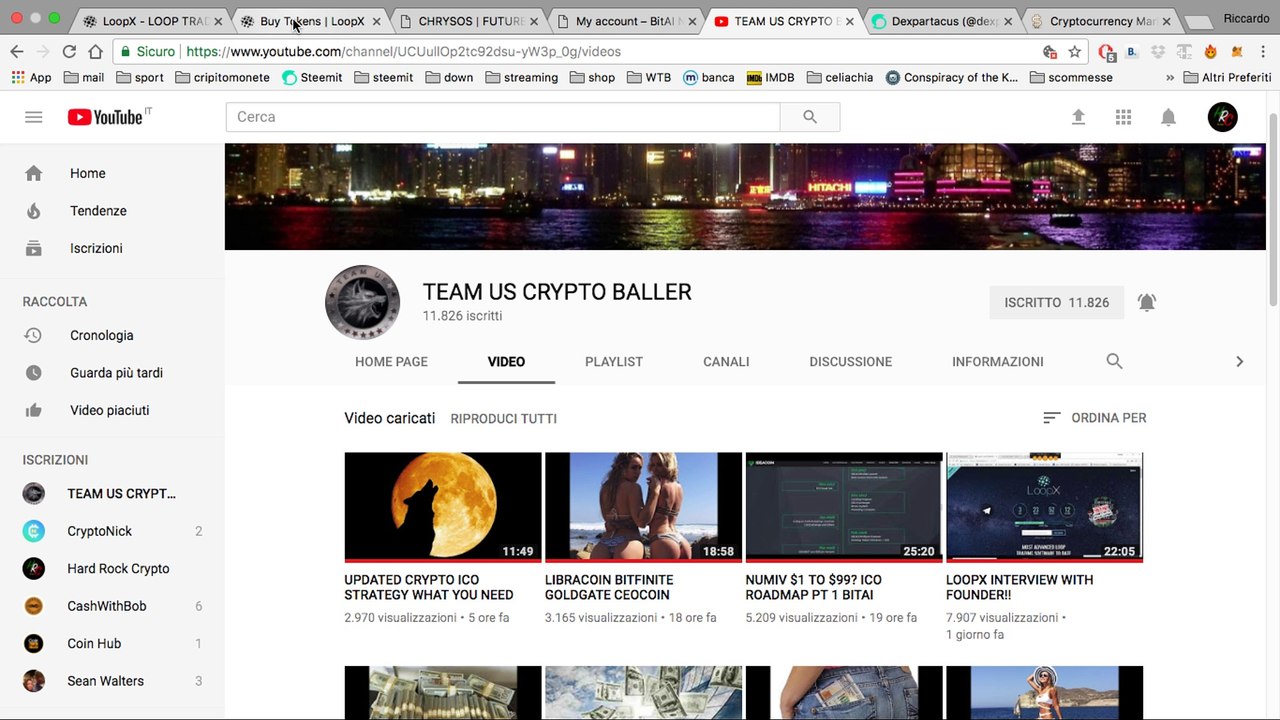
Task: Open the channel HOME PAGE tab
Action: click(x=391, y=362)
